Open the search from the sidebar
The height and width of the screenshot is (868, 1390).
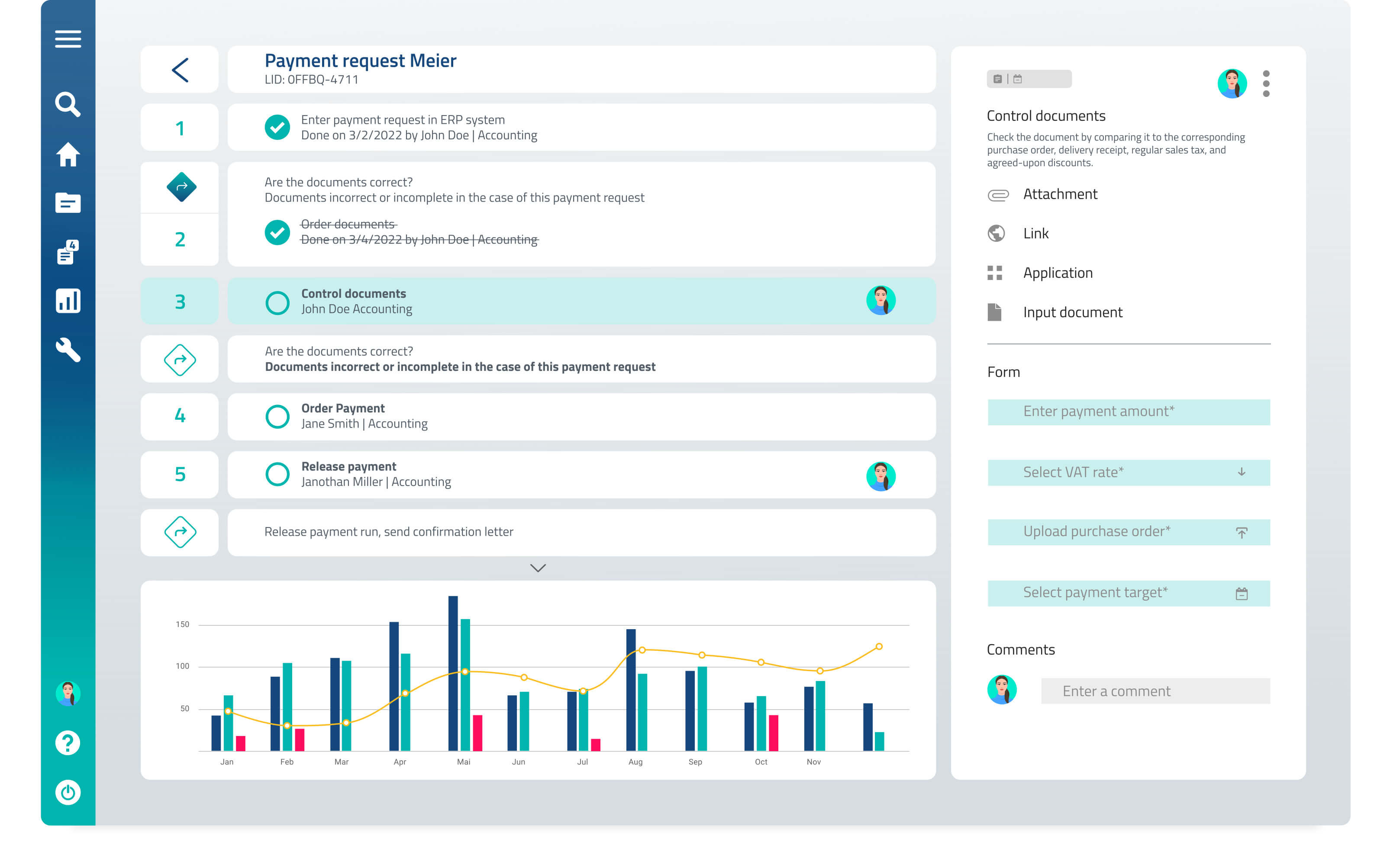tap(68, 104)
